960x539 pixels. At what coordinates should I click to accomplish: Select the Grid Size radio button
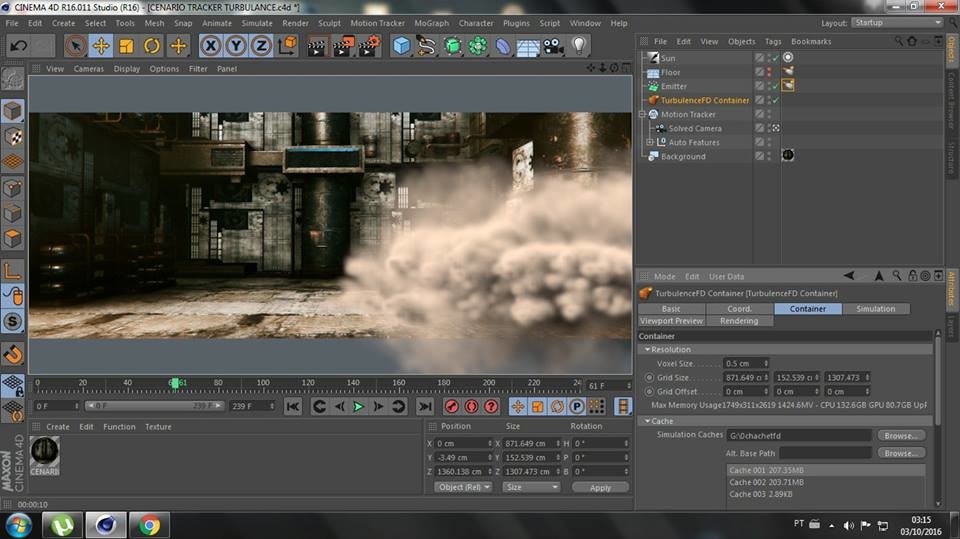pos(649,378)
